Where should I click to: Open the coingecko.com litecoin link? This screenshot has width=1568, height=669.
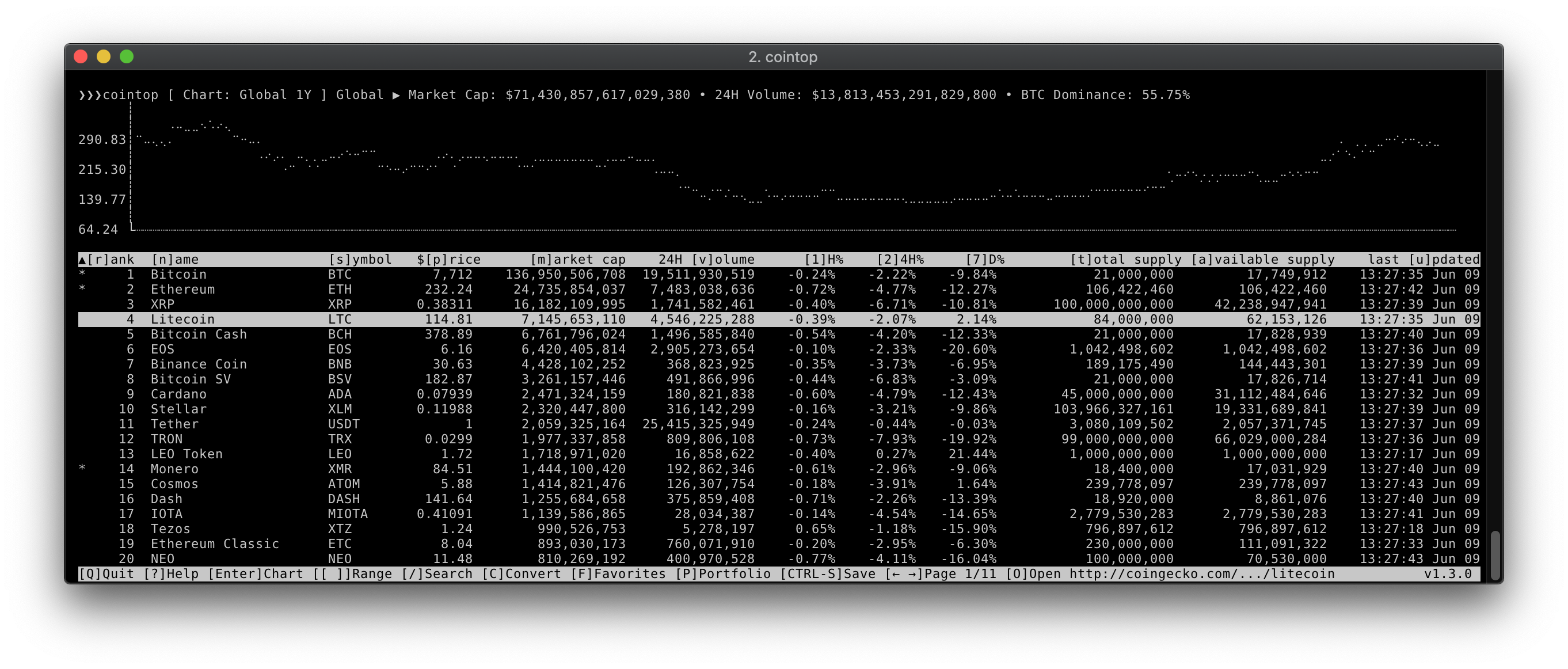pyautogui.click(x=1202, y=574)
